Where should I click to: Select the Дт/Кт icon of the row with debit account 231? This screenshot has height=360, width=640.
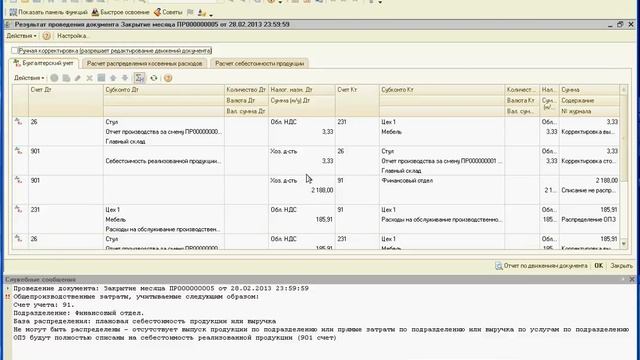pos(18,209)
